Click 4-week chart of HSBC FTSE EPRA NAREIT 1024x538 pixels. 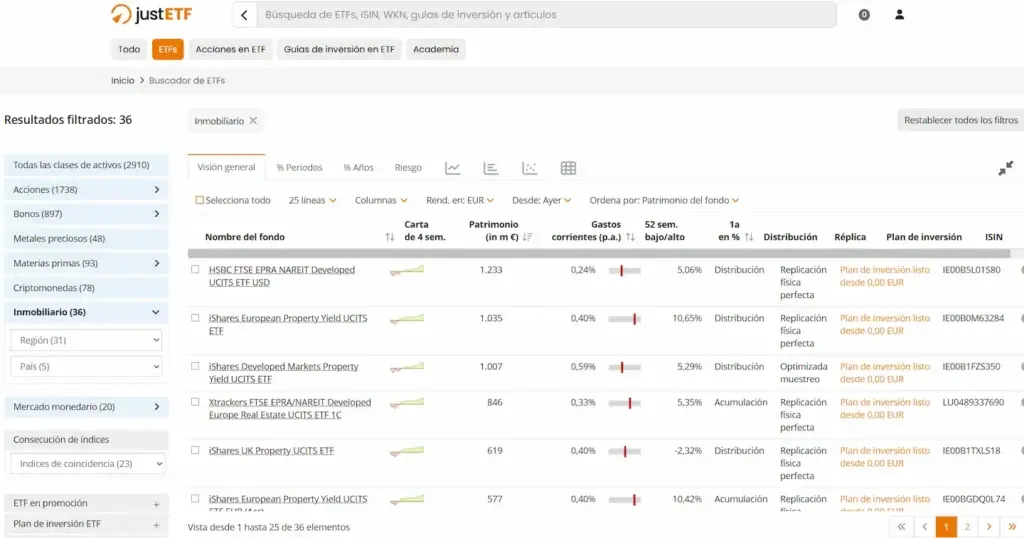click(407, 270)
